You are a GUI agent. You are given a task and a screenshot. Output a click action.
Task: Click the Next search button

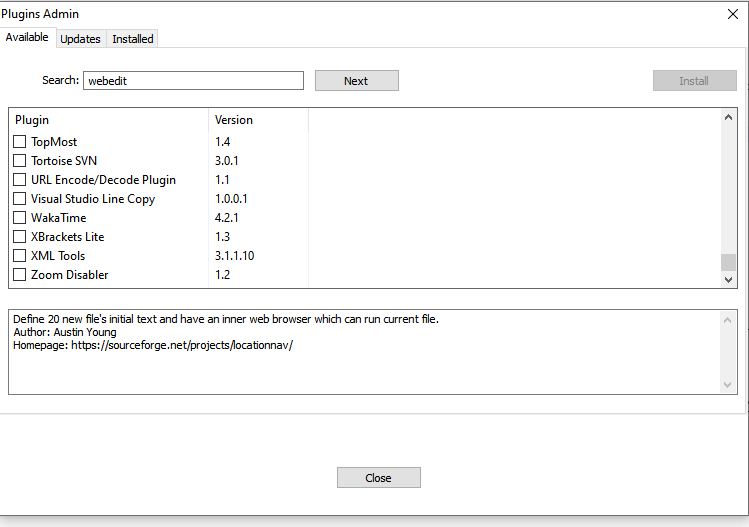(357, 81)
